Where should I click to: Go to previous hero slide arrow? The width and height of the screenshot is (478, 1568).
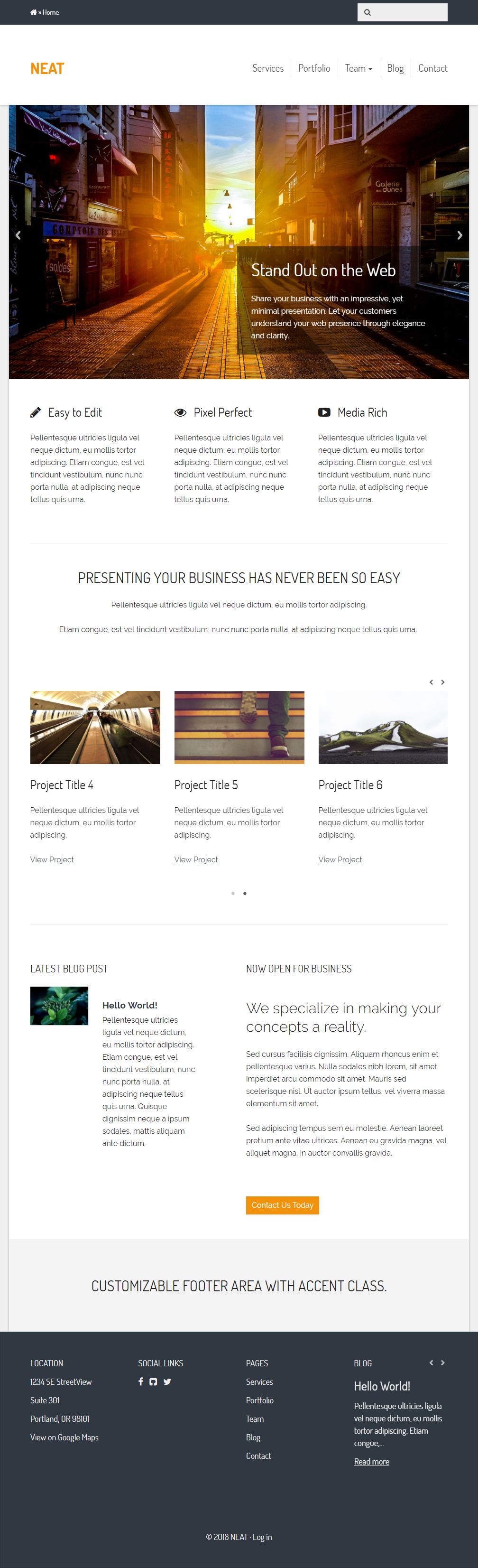tap(18, 235)
